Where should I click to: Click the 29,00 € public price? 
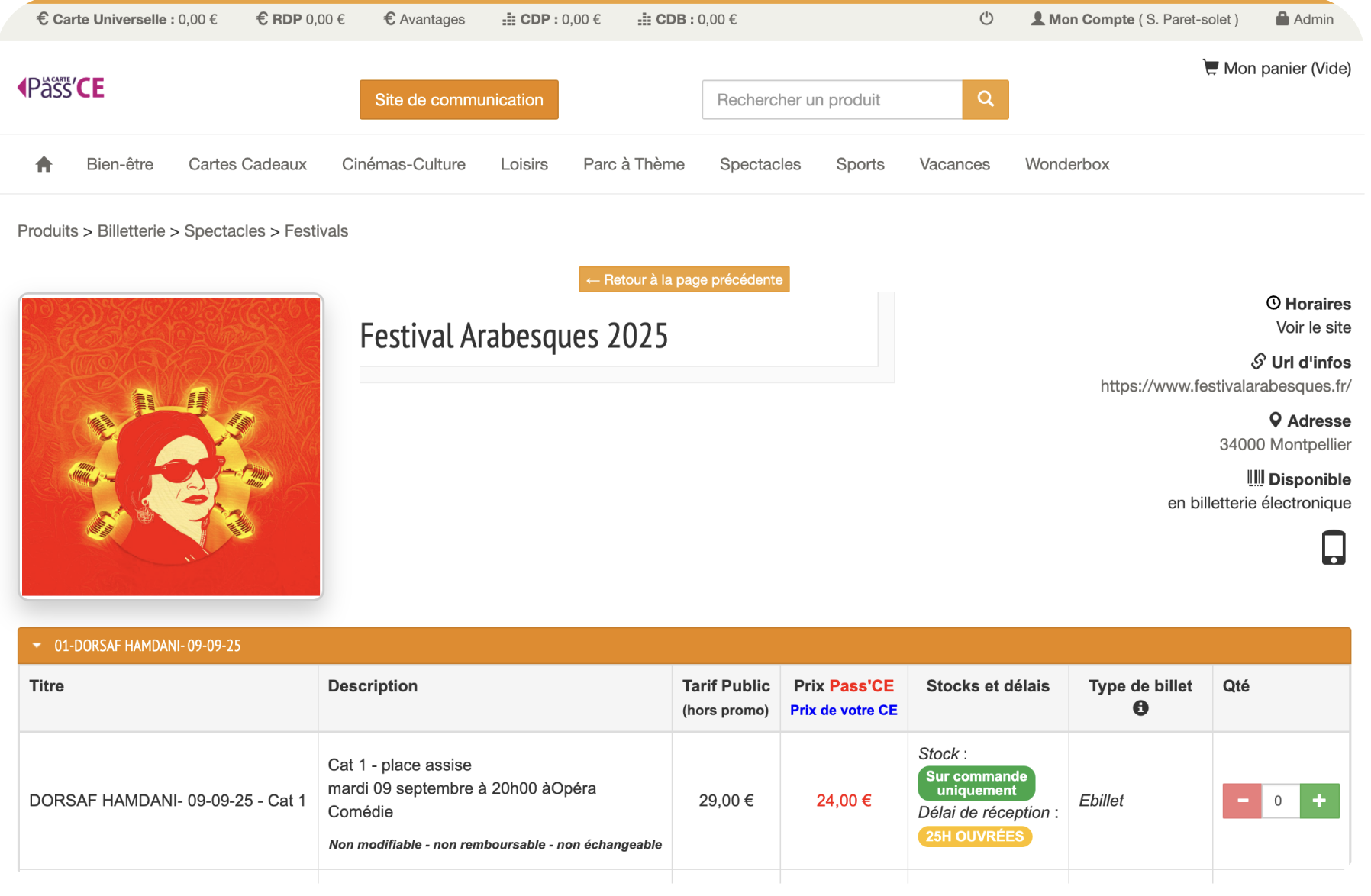pyautogui.click(x=726, y=801)
